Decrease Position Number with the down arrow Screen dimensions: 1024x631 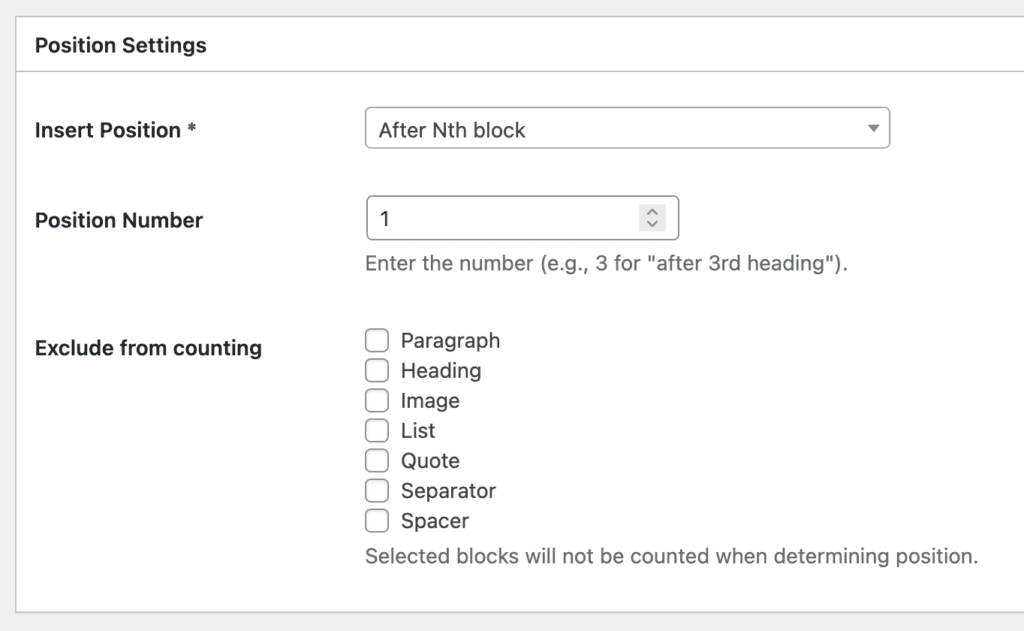652,224
